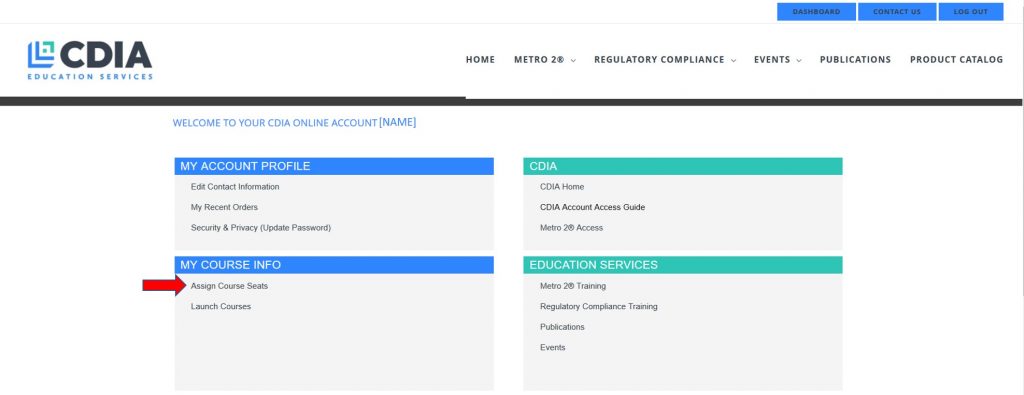
Task: Open the CDIA Account Access Guide
Action: (x=592, y=207)
